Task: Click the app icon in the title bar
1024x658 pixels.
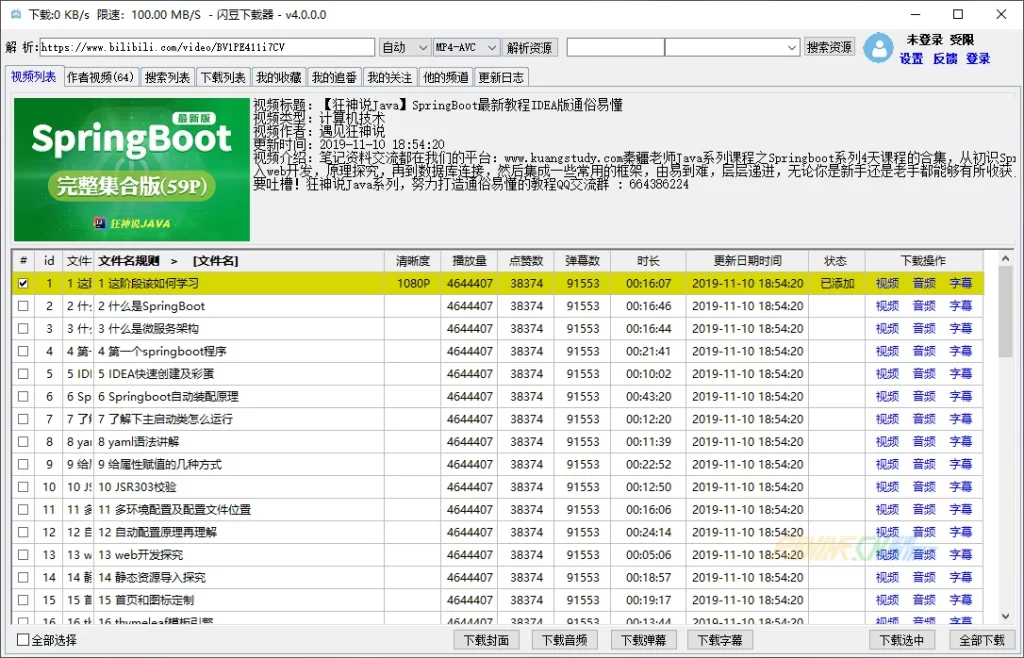Action: click(15, 15)
